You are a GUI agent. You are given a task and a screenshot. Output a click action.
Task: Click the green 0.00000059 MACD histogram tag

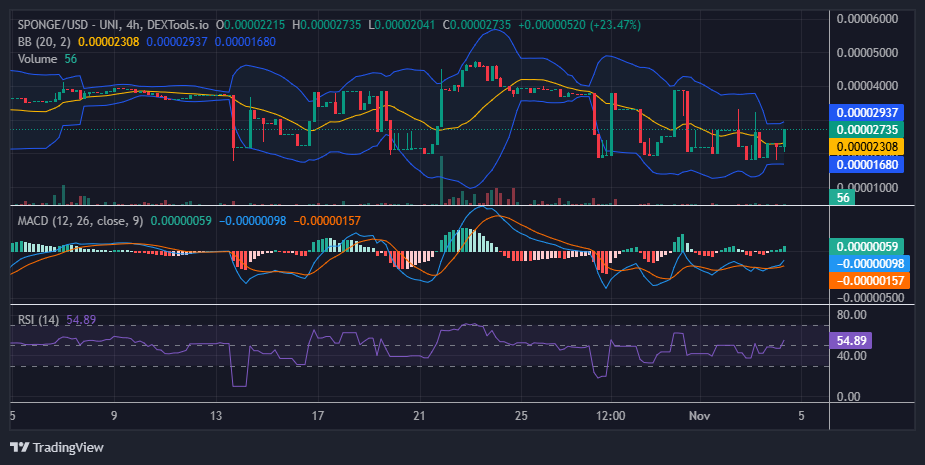867,246
